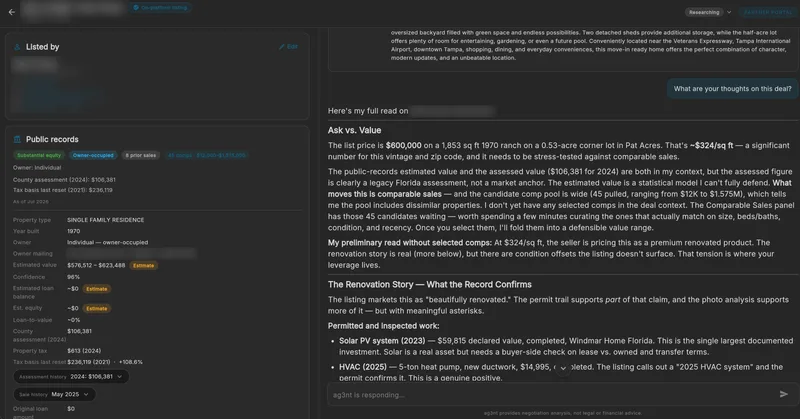Click the Estimate badge beside Estimated loan balance
This screenshot has height=419, width=800.
point(96,289)
